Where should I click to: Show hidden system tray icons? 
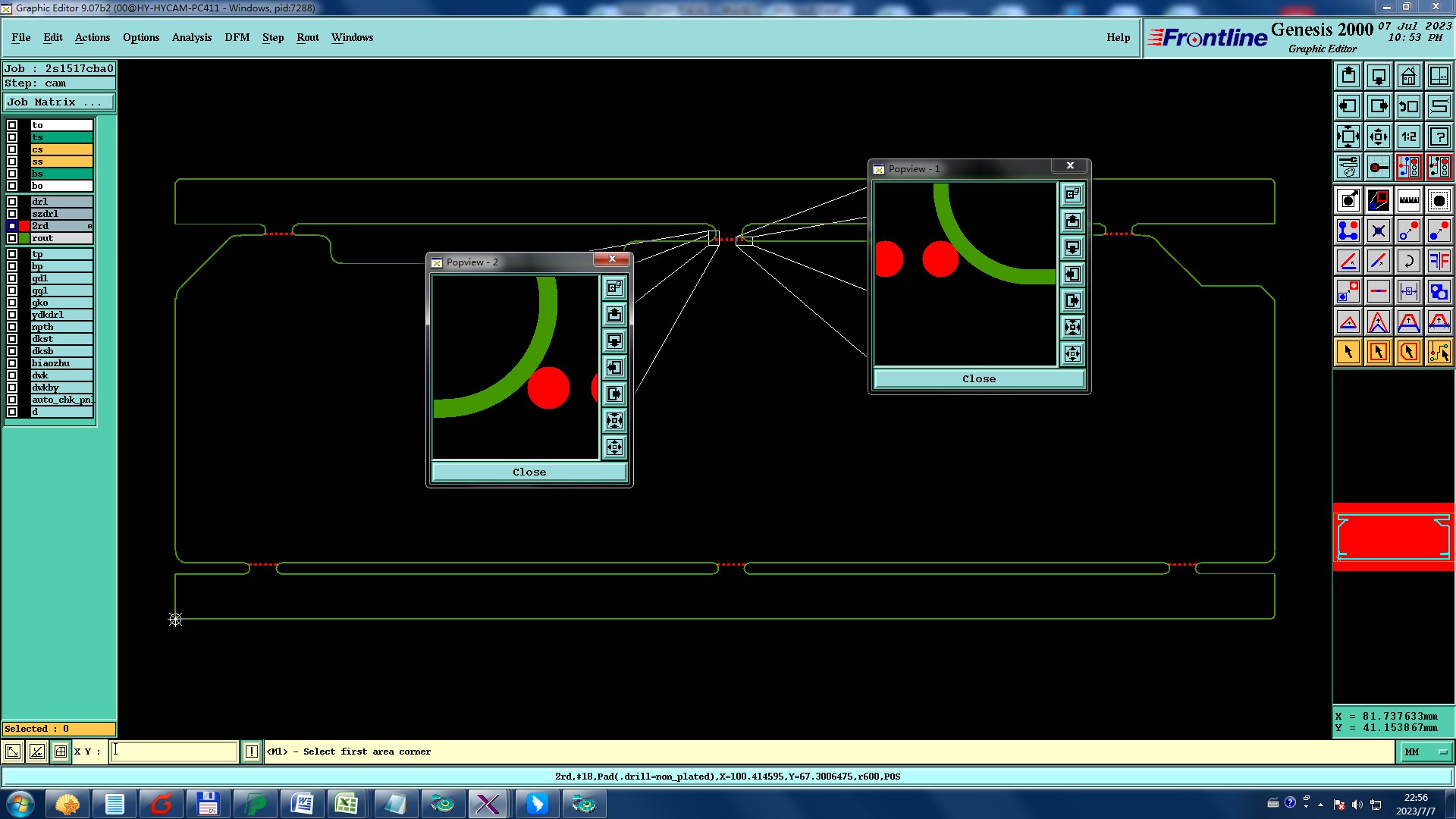pos(1320,804)
